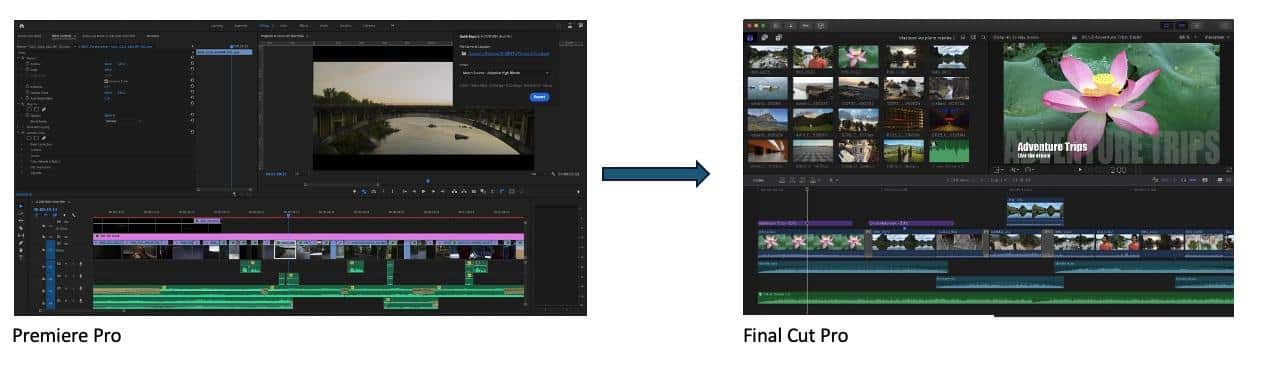Viewport: 1269px width, 375px height.
Task: Open the Match Source preset dropdown
Action: coord(505,73)
